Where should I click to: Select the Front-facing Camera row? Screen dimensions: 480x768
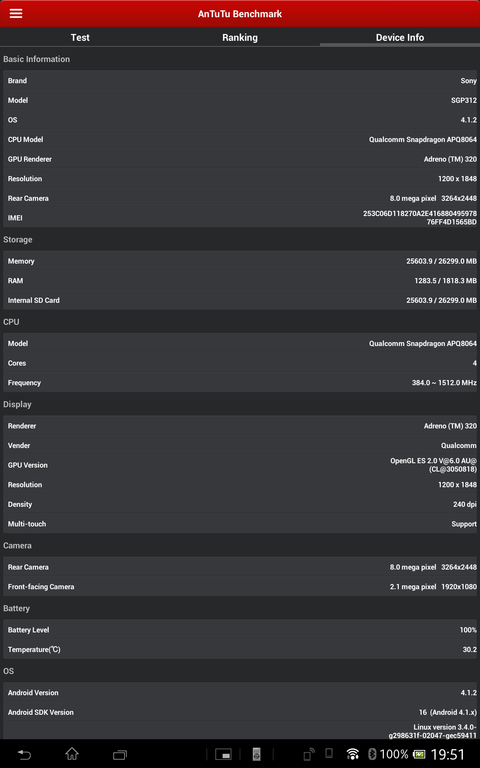tap(240, 586)
